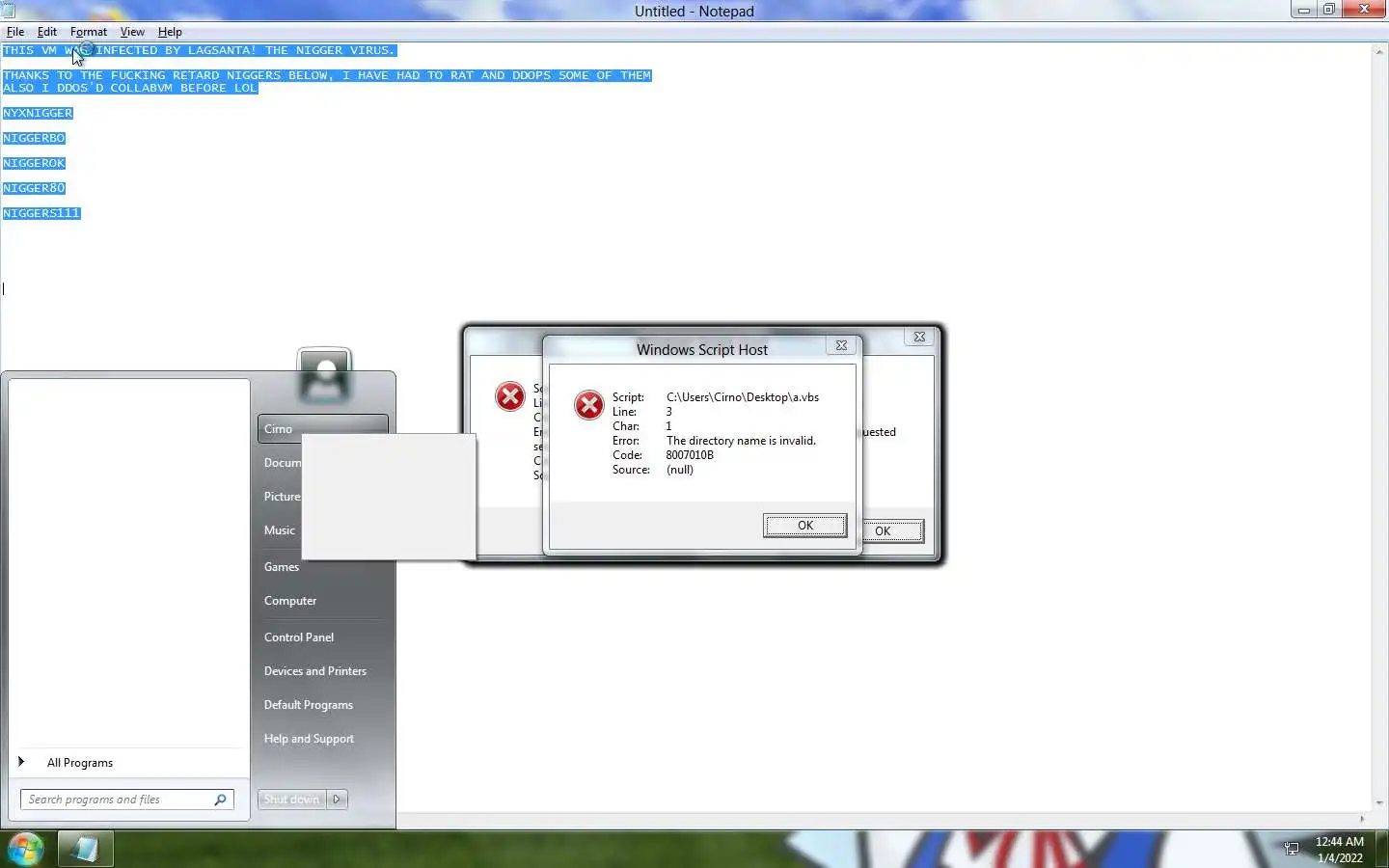Click OK on the rear error dialog
This screenshot has width=1389, height=868.
click(x=892, y=531)
